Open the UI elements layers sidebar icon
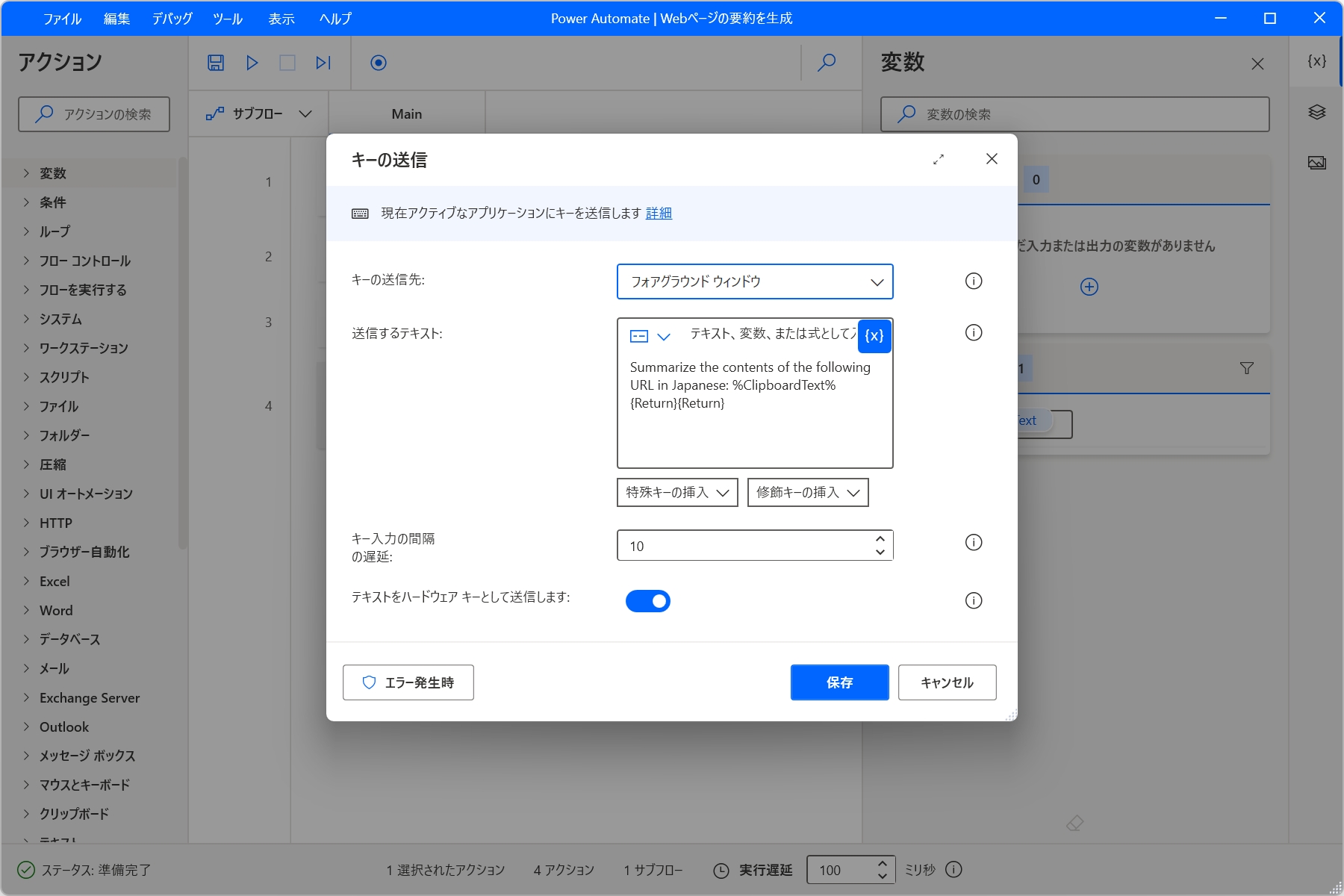The height and width of the screenshot is (896, 1344). [x=1317, y=112]
